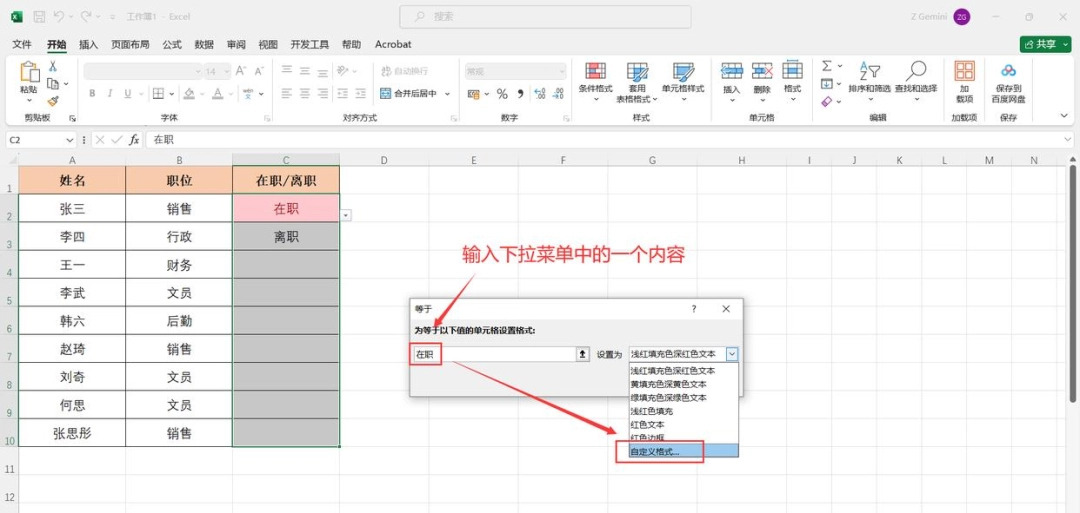Click the center horizontally icon
The image size is (1080, 513).
coord(304,94)
